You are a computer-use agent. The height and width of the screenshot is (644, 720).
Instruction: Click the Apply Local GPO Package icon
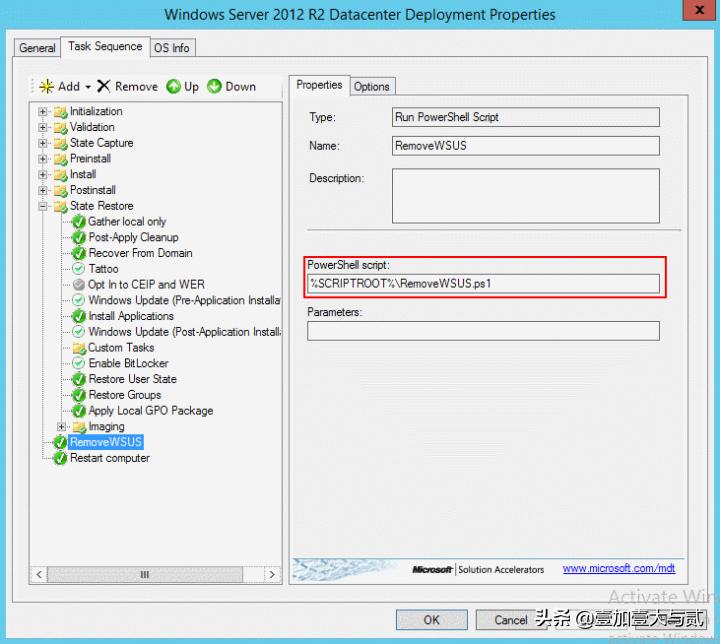[x=79, y=411]
